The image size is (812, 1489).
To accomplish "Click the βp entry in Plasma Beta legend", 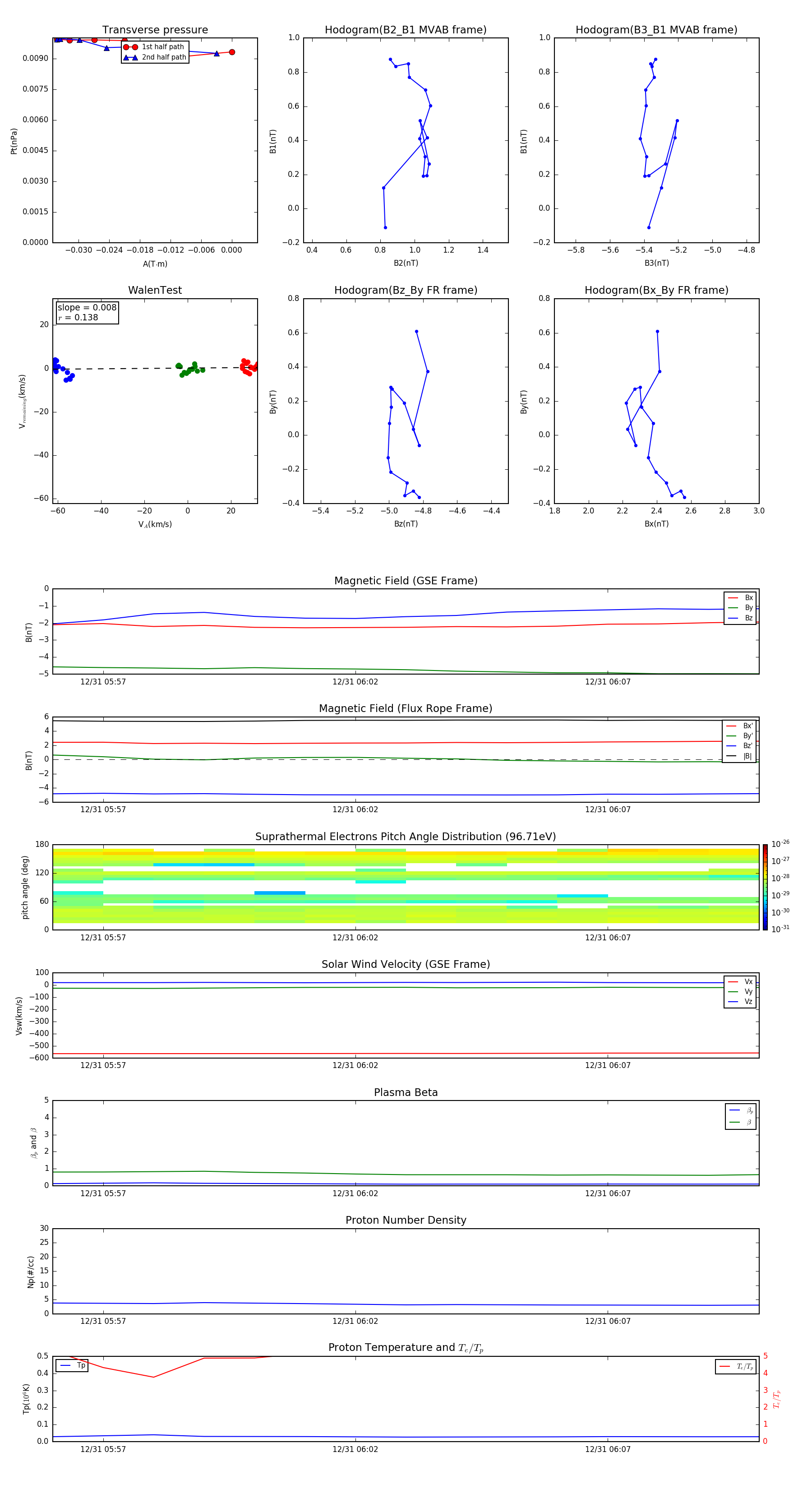I will point(741,1110).
